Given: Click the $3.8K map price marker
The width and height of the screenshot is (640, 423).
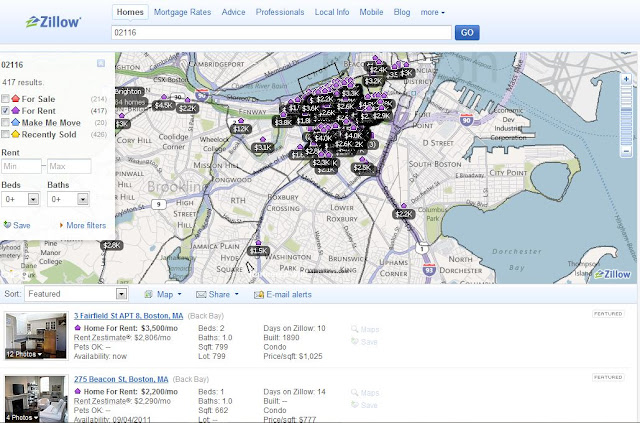Looking at the screenshot, I should pyautogui.click(x=283, y=122).
